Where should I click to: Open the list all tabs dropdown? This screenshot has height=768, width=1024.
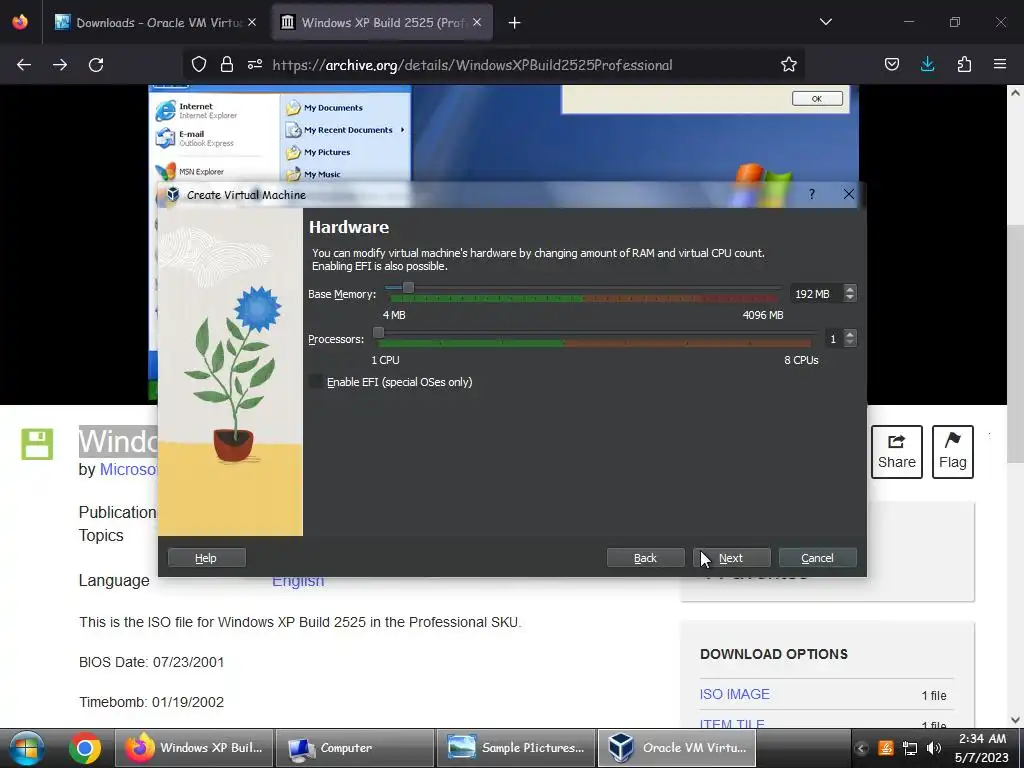(x=825, y=22)
